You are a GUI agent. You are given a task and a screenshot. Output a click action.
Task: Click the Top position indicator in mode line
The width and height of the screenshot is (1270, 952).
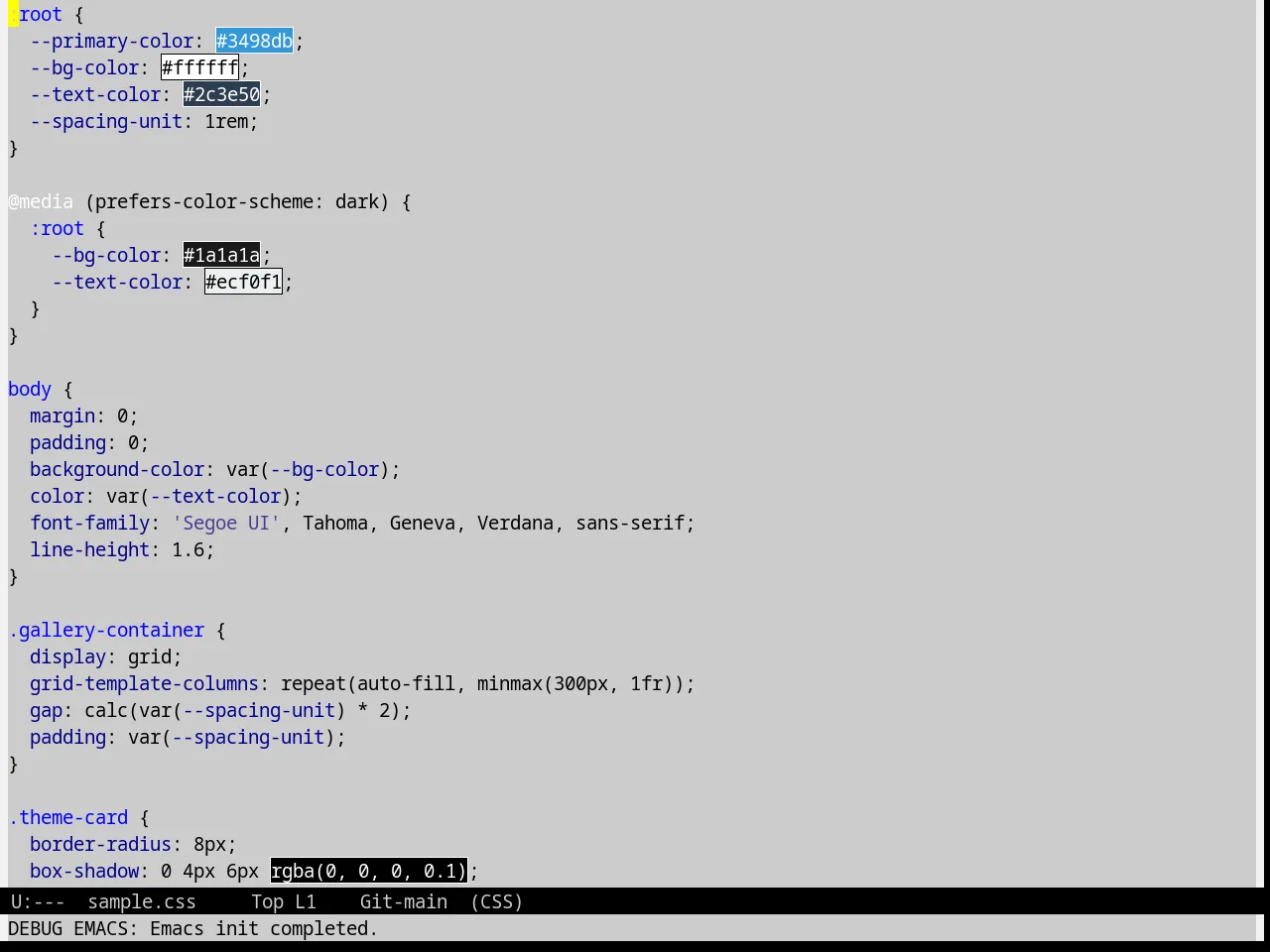point(268,901)
